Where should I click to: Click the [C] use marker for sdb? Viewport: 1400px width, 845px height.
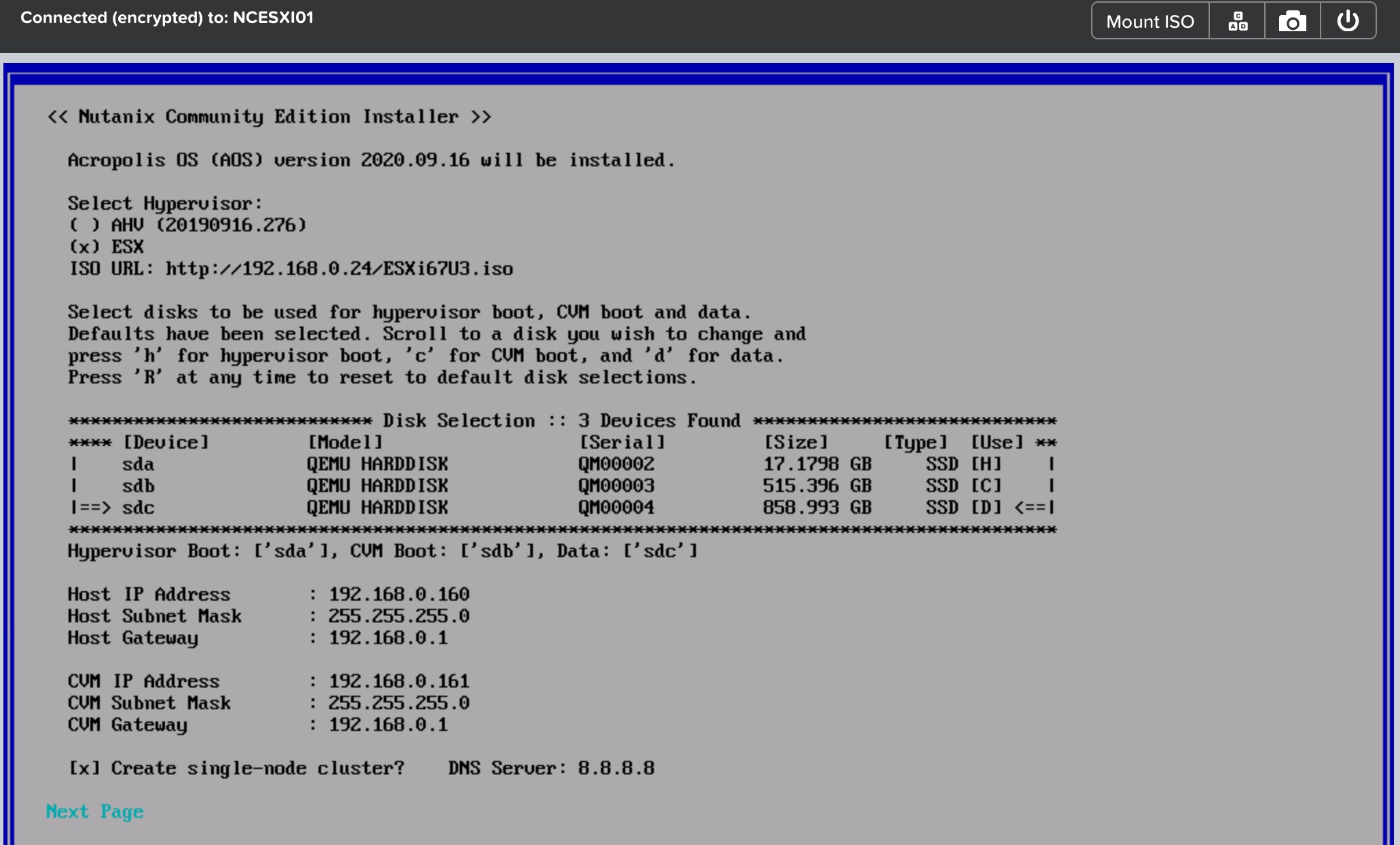click(x=986, y=486)
